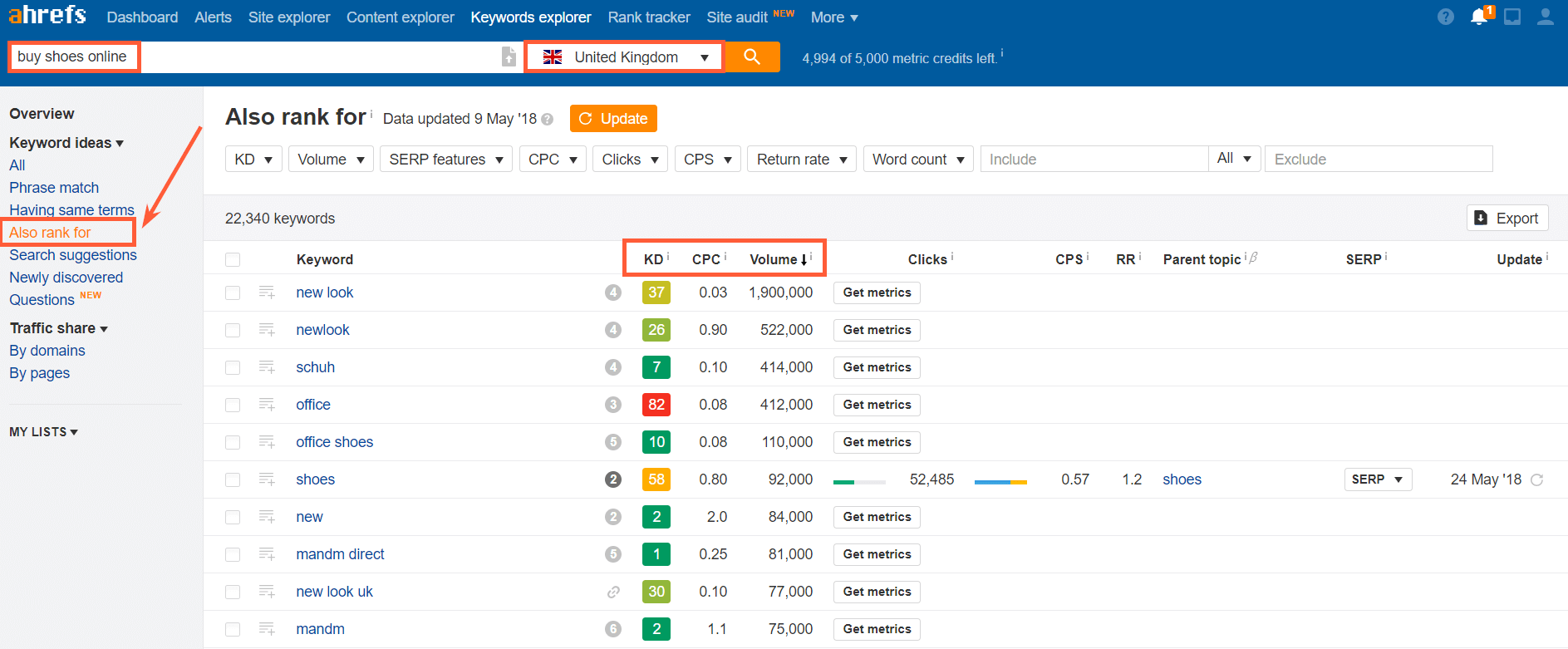Check the box for schuh row
This screenshot has width=1568, height=649.
pyautogui.click(x=233, y=367)
